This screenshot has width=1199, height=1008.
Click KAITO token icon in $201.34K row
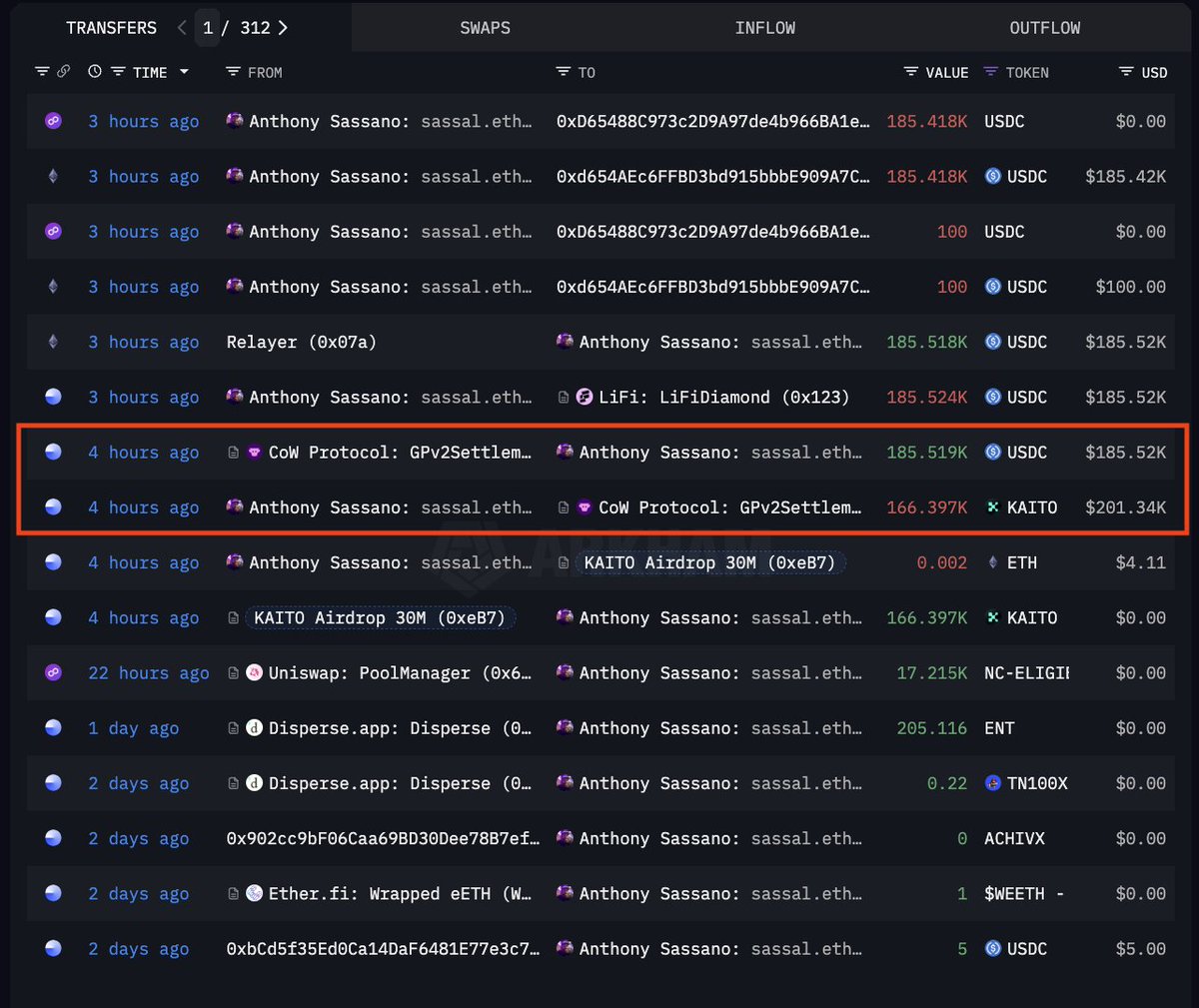point(992,506)
